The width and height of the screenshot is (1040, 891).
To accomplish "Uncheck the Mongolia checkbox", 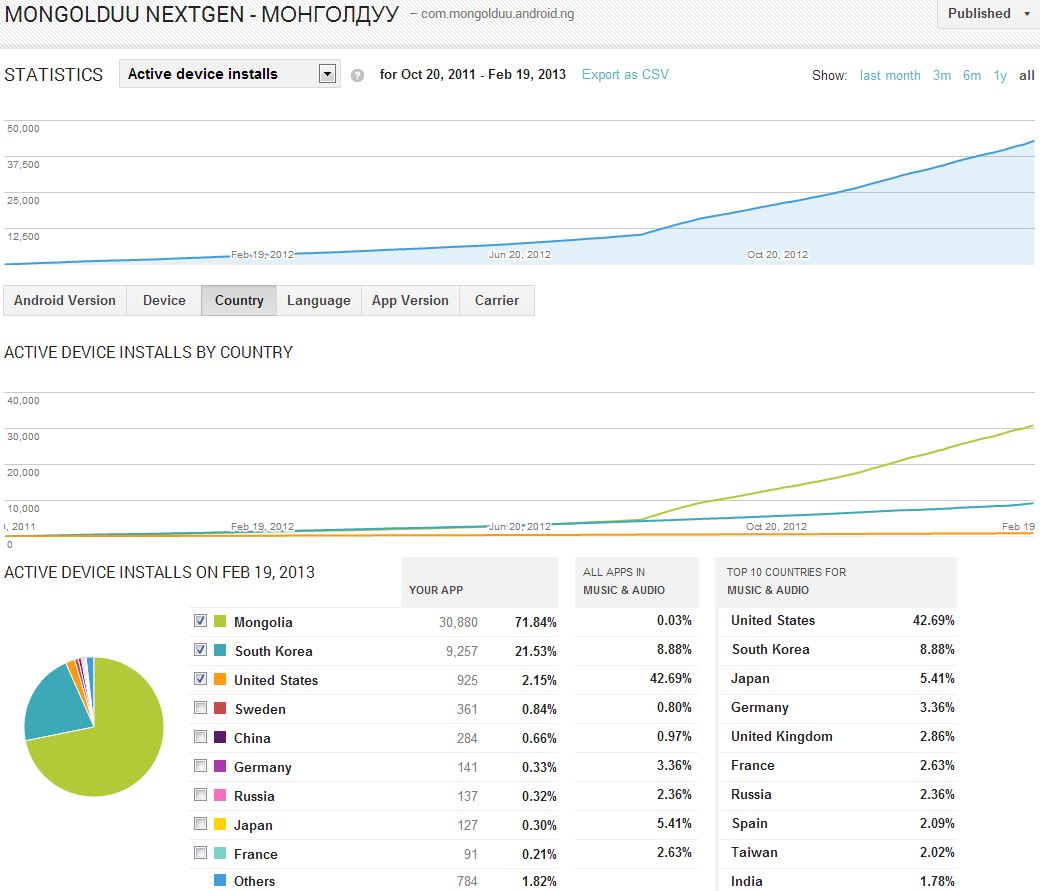I will 200,620.
